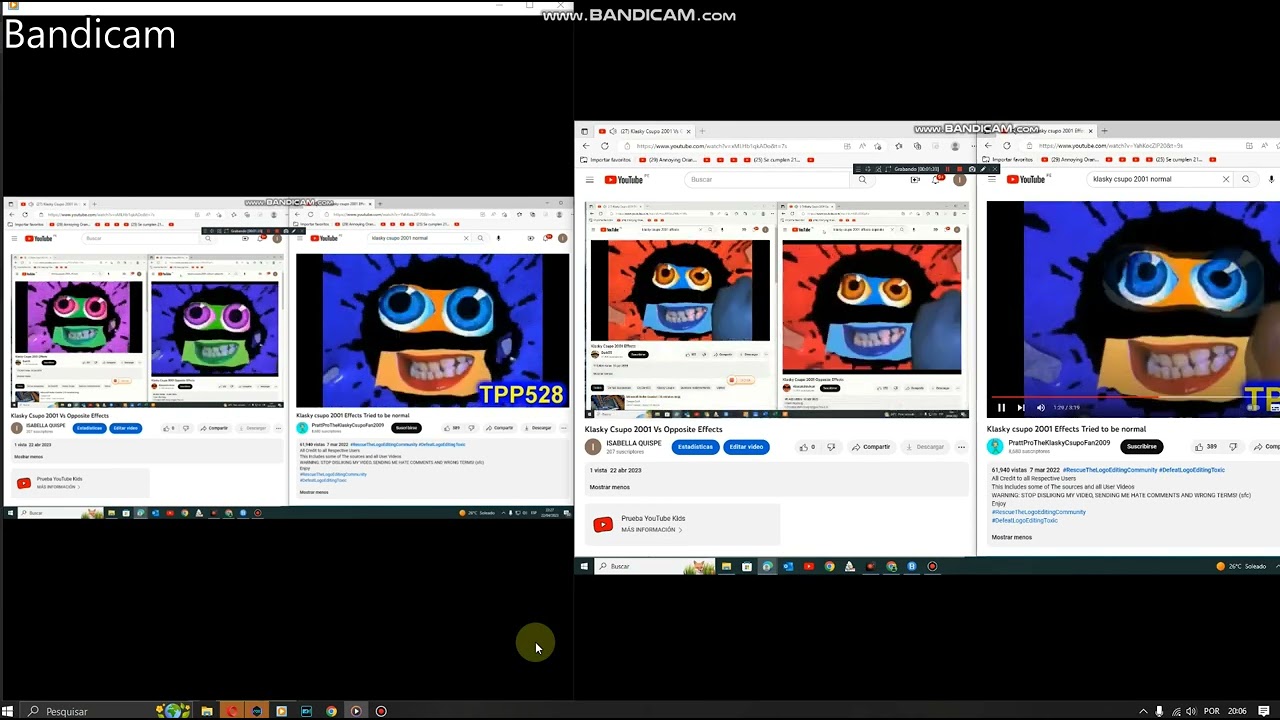The image size is (1280, 720).
Task: Open Chrome in recorded inner taskbar
Action: tap(829, 567)
